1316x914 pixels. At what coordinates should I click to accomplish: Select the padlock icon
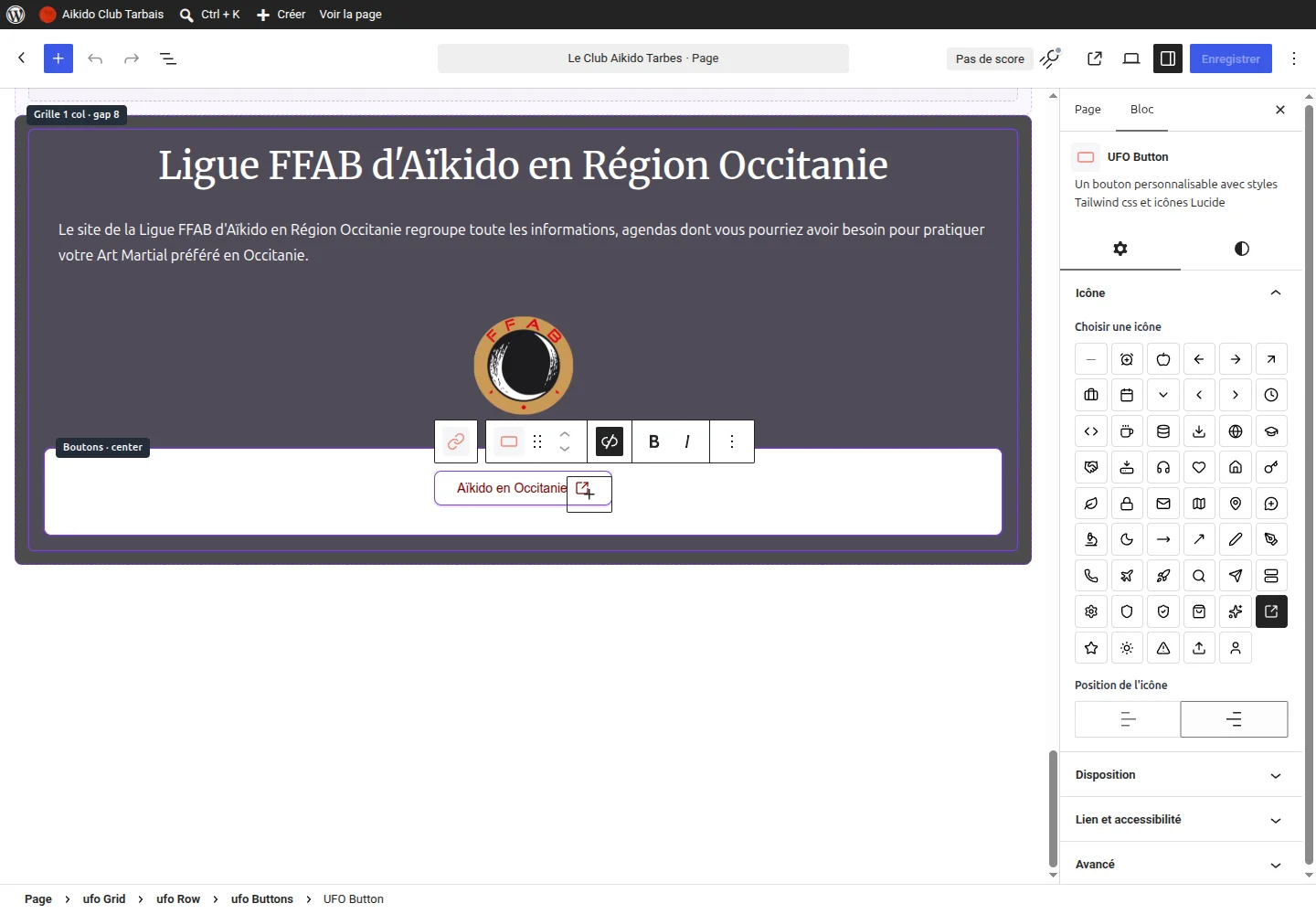tap(1127, 504)
